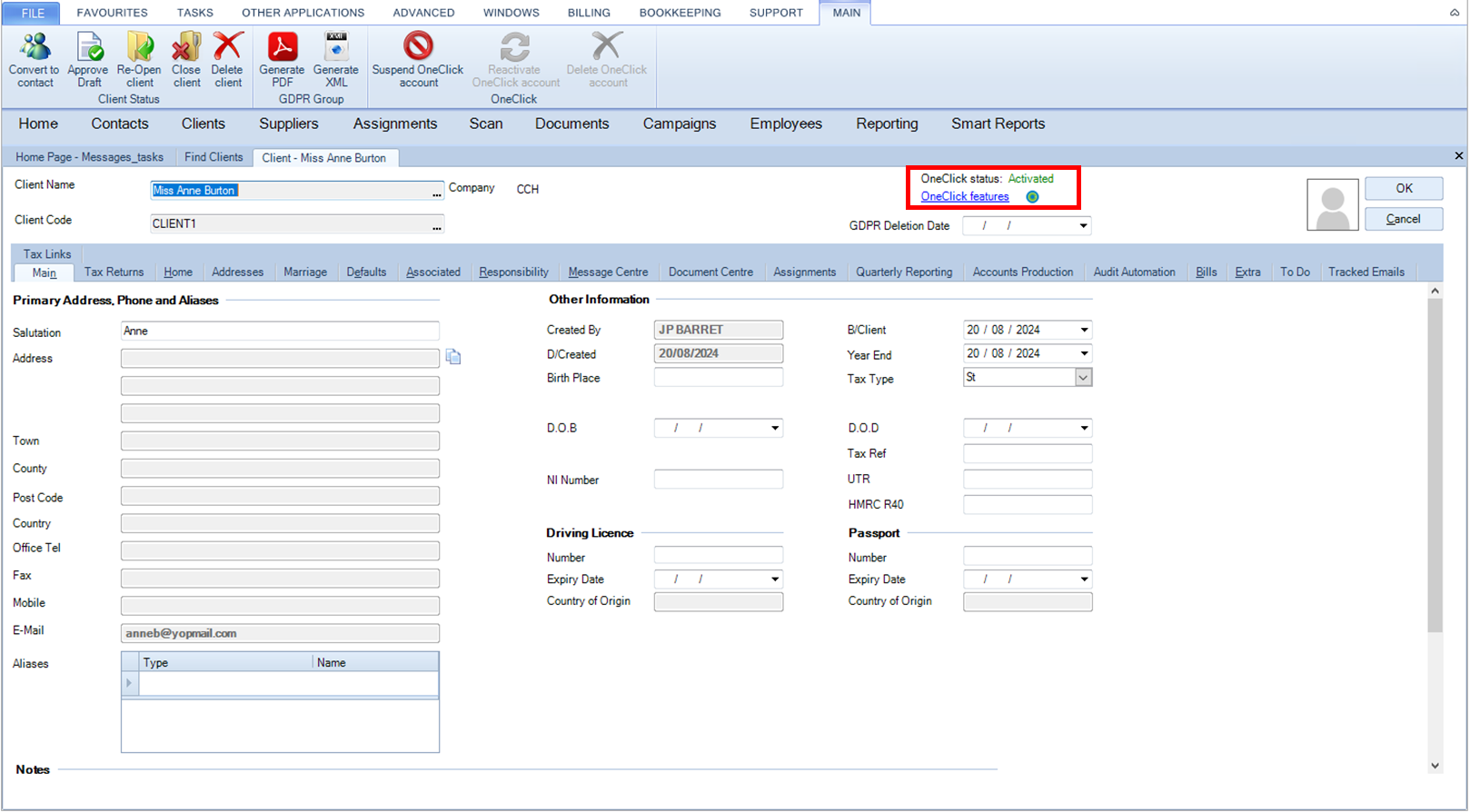Open the FILE ribbon tab

(33, 13)
